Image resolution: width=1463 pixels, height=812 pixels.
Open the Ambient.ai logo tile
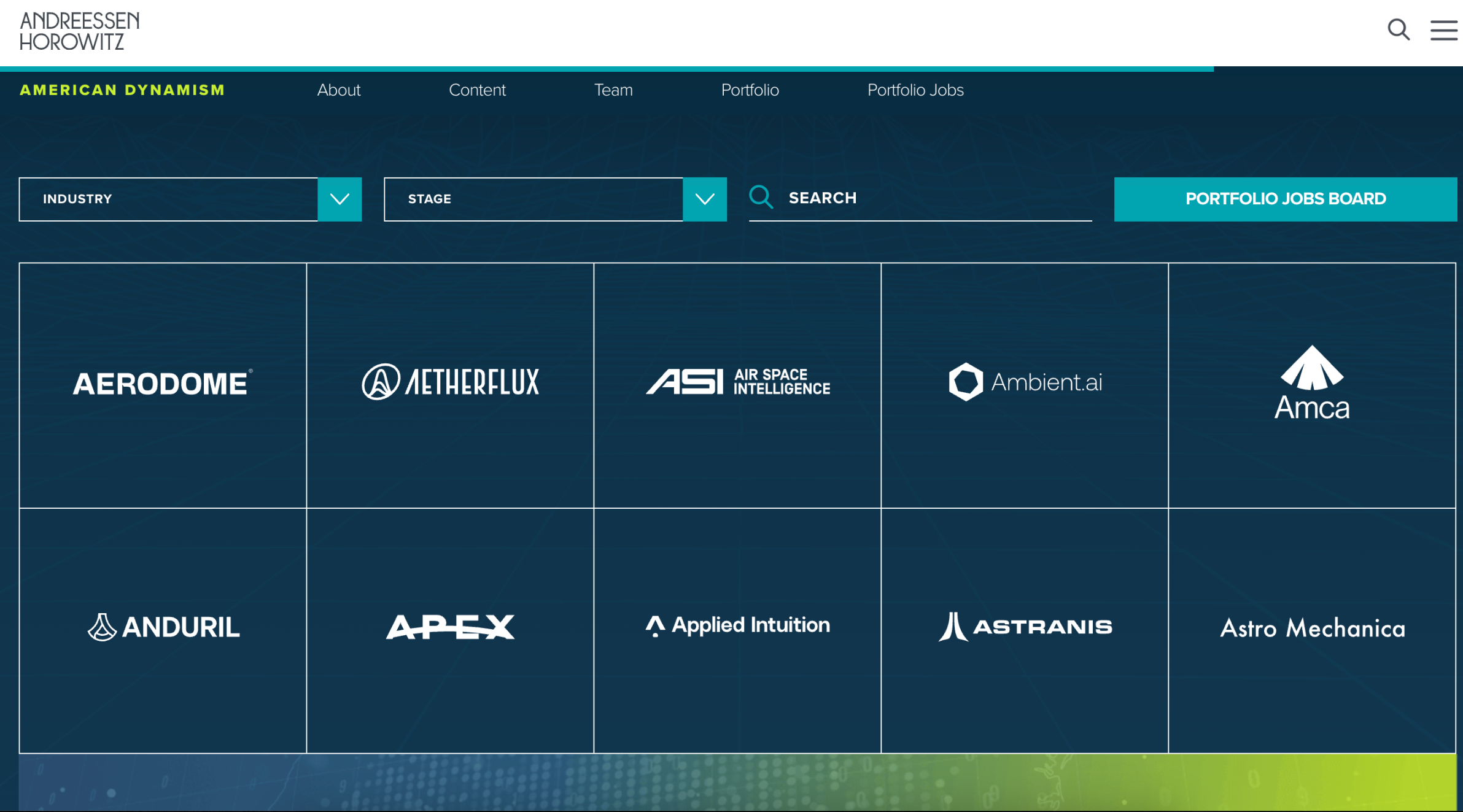point(1025,382)
